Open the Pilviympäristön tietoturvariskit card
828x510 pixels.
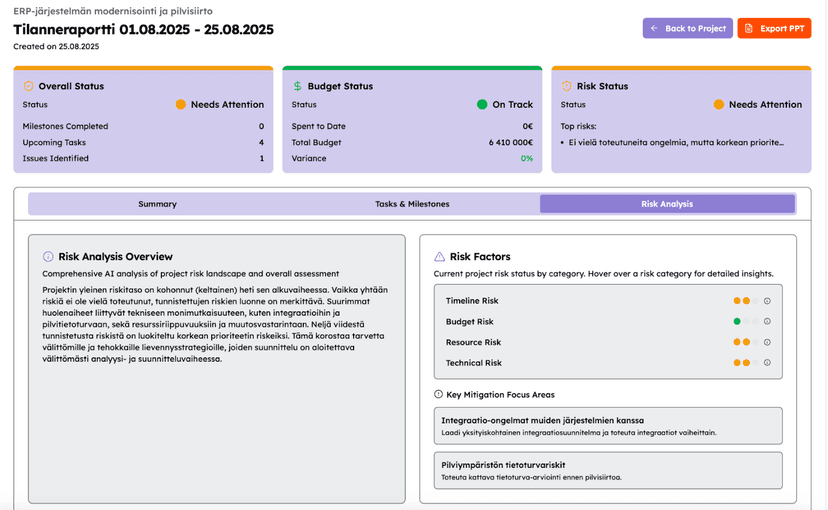608,470
